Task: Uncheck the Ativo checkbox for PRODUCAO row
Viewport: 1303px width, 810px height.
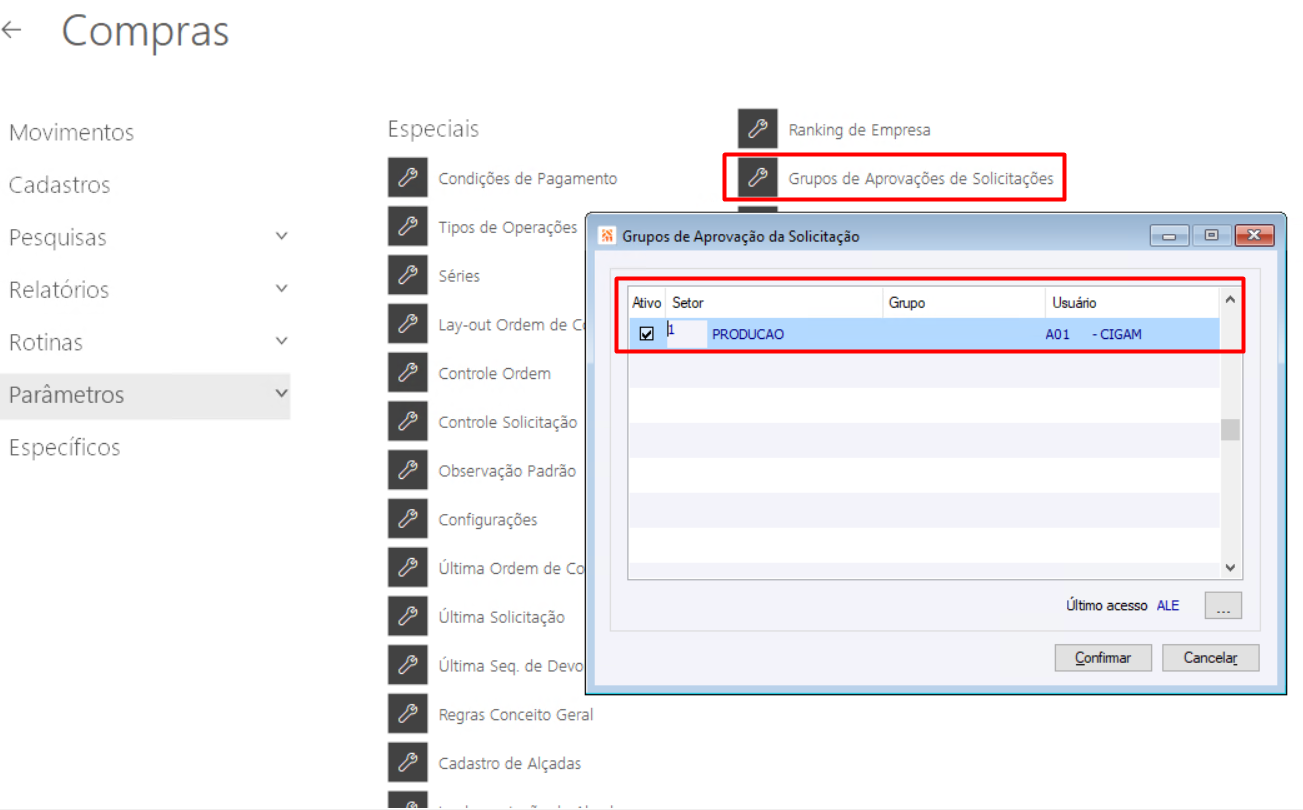Action: tap(646, 334)
